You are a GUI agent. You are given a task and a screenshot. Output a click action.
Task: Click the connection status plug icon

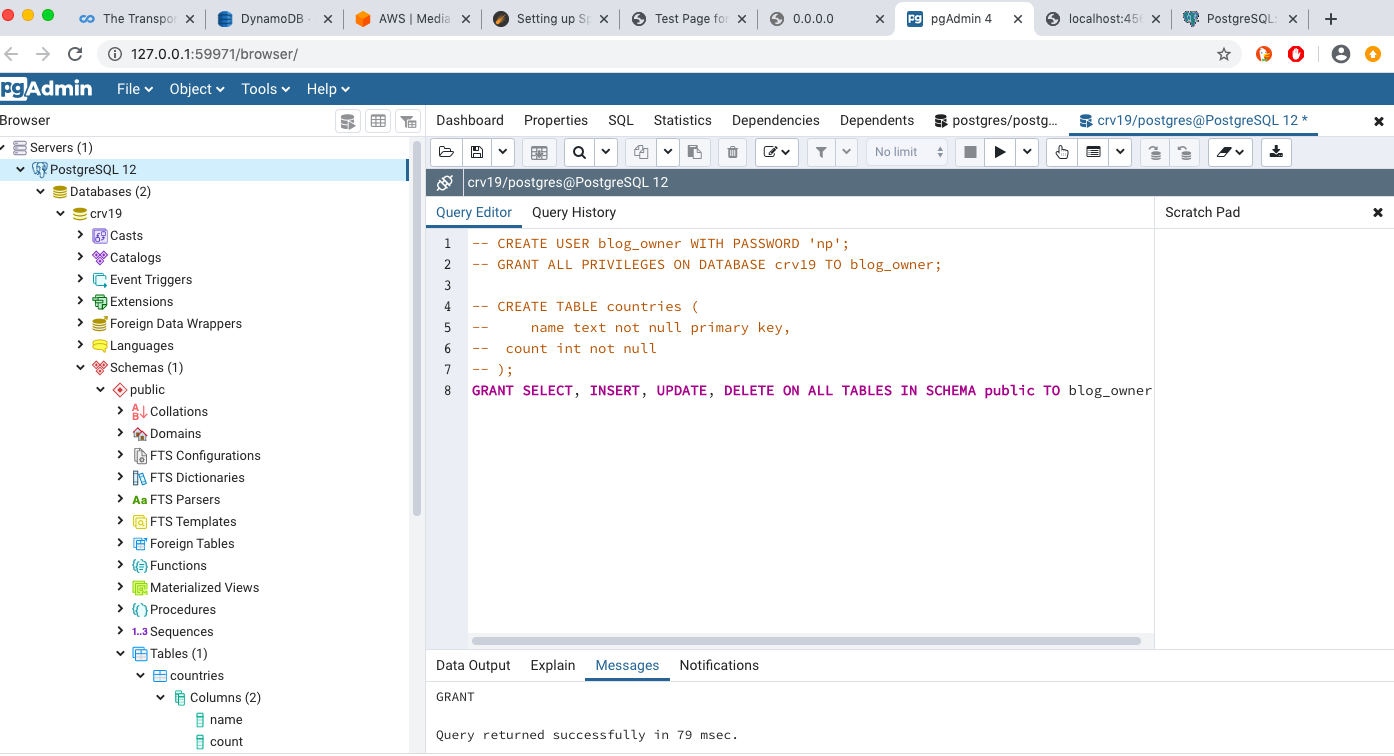click(x=445, y=182)
